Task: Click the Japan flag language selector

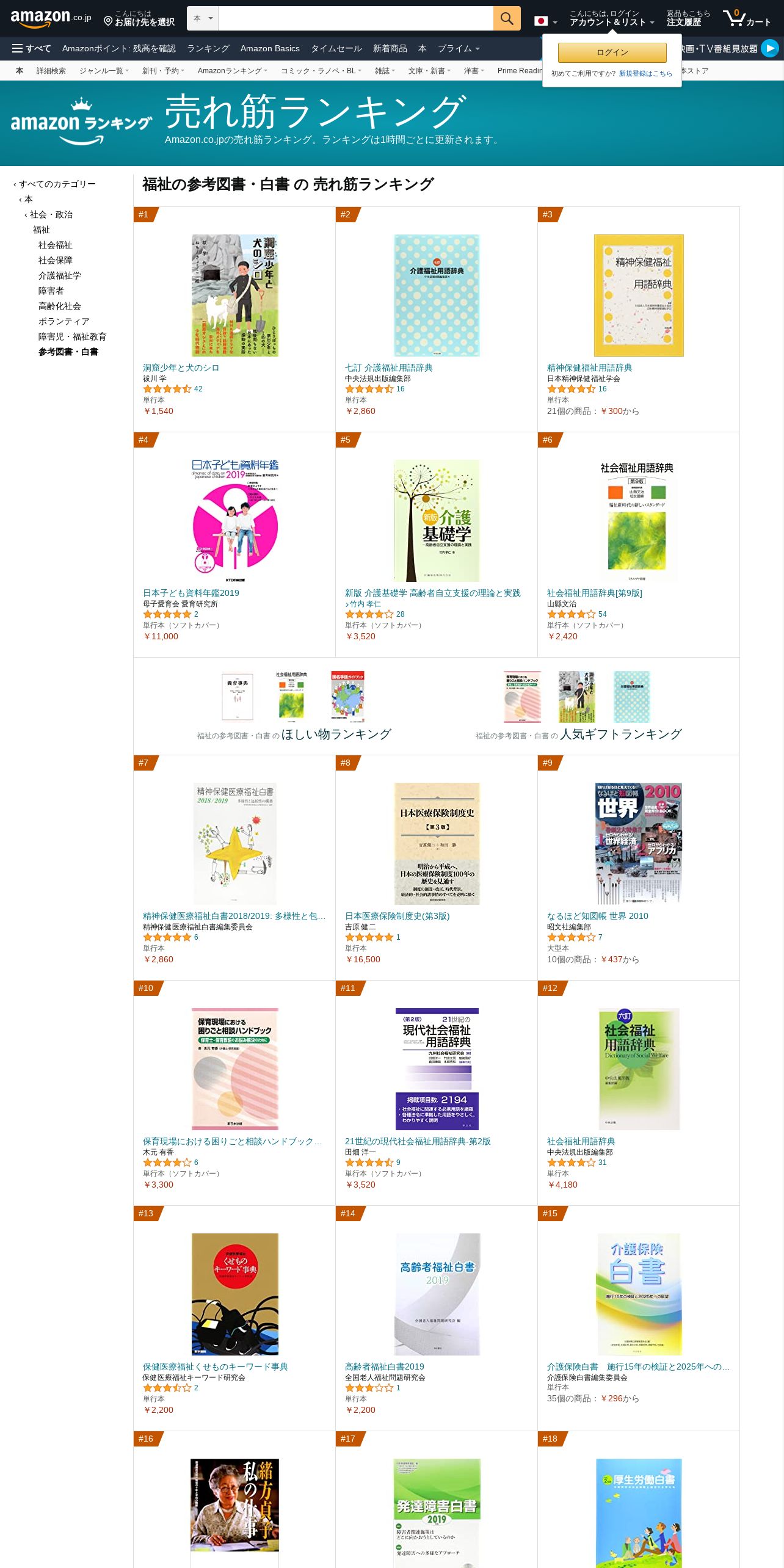Action: (545, 21)
